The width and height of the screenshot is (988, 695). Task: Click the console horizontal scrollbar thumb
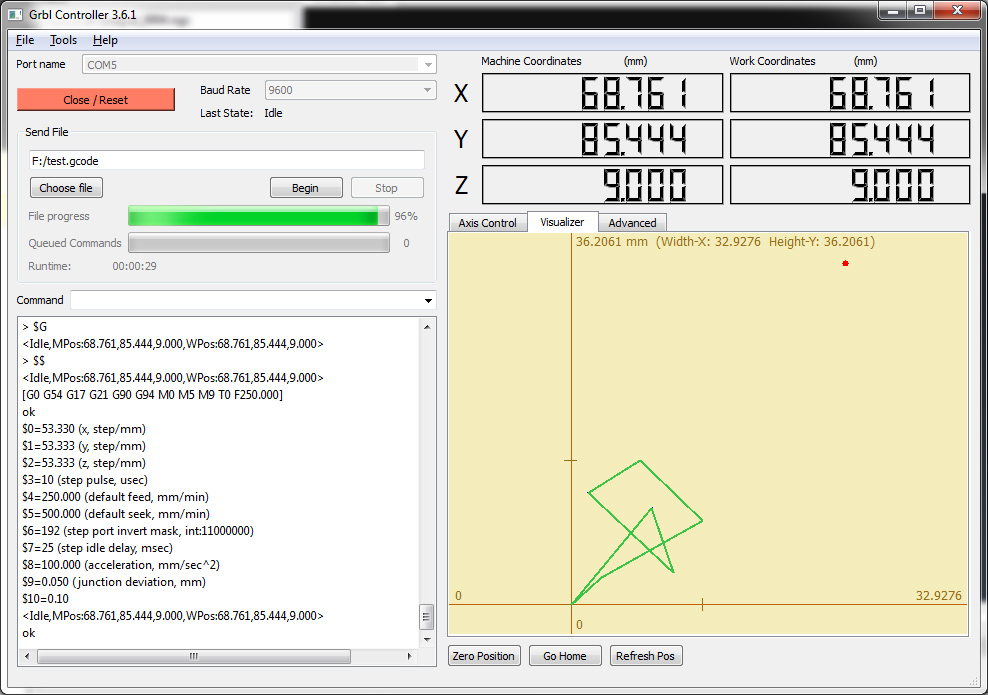tap(193, 656)
